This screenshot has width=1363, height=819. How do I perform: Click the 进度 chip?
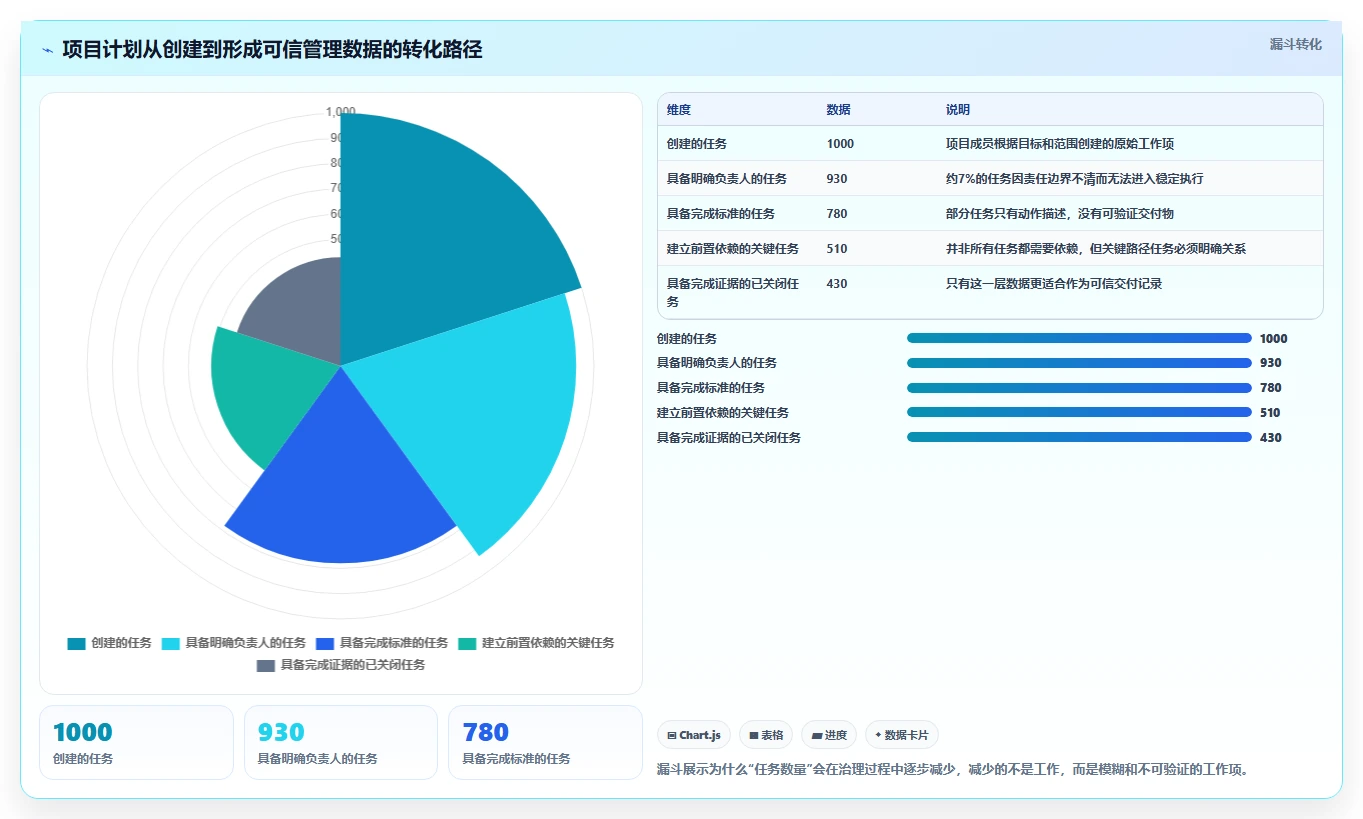829,735
